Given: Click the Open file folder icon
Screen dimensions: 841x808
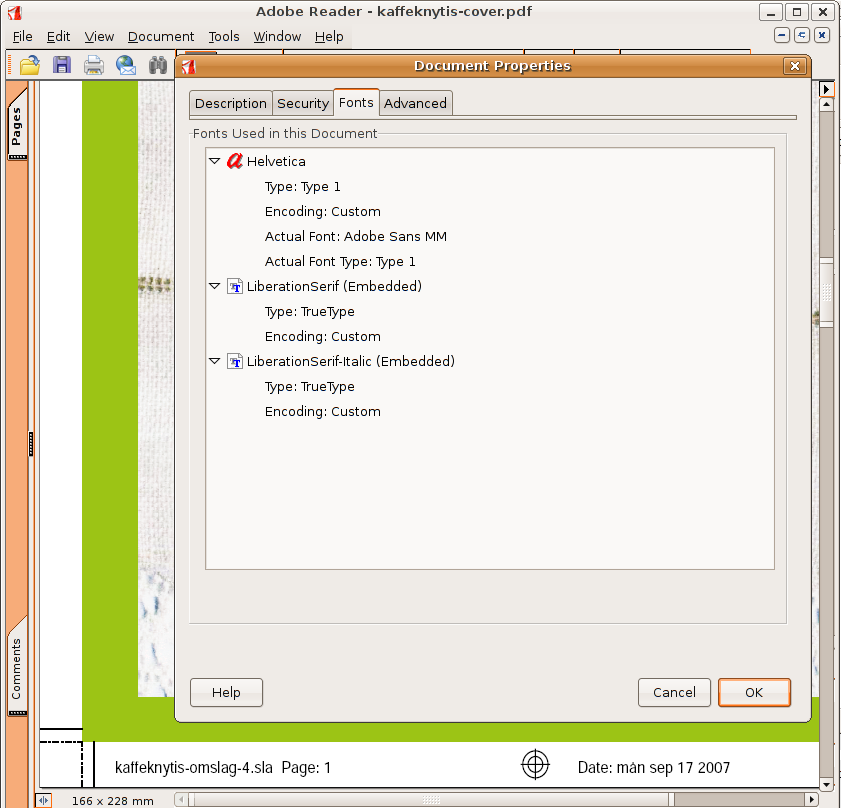Looking at the screenshot, I should click(x=30, y=66).
